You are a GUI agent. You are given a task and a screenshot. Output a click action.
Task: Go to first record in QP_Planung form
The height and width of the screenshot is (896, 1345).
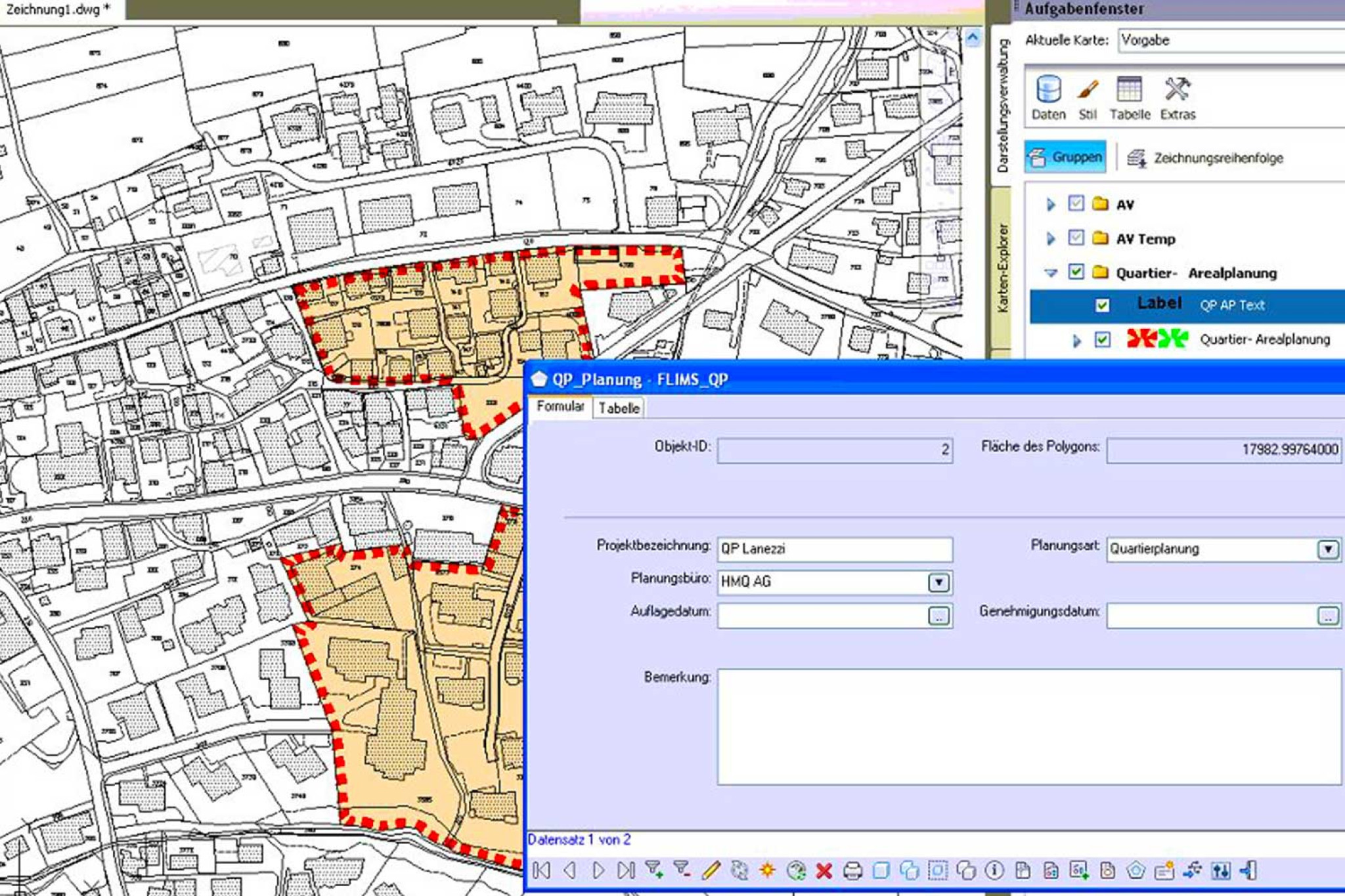point(542,870)
